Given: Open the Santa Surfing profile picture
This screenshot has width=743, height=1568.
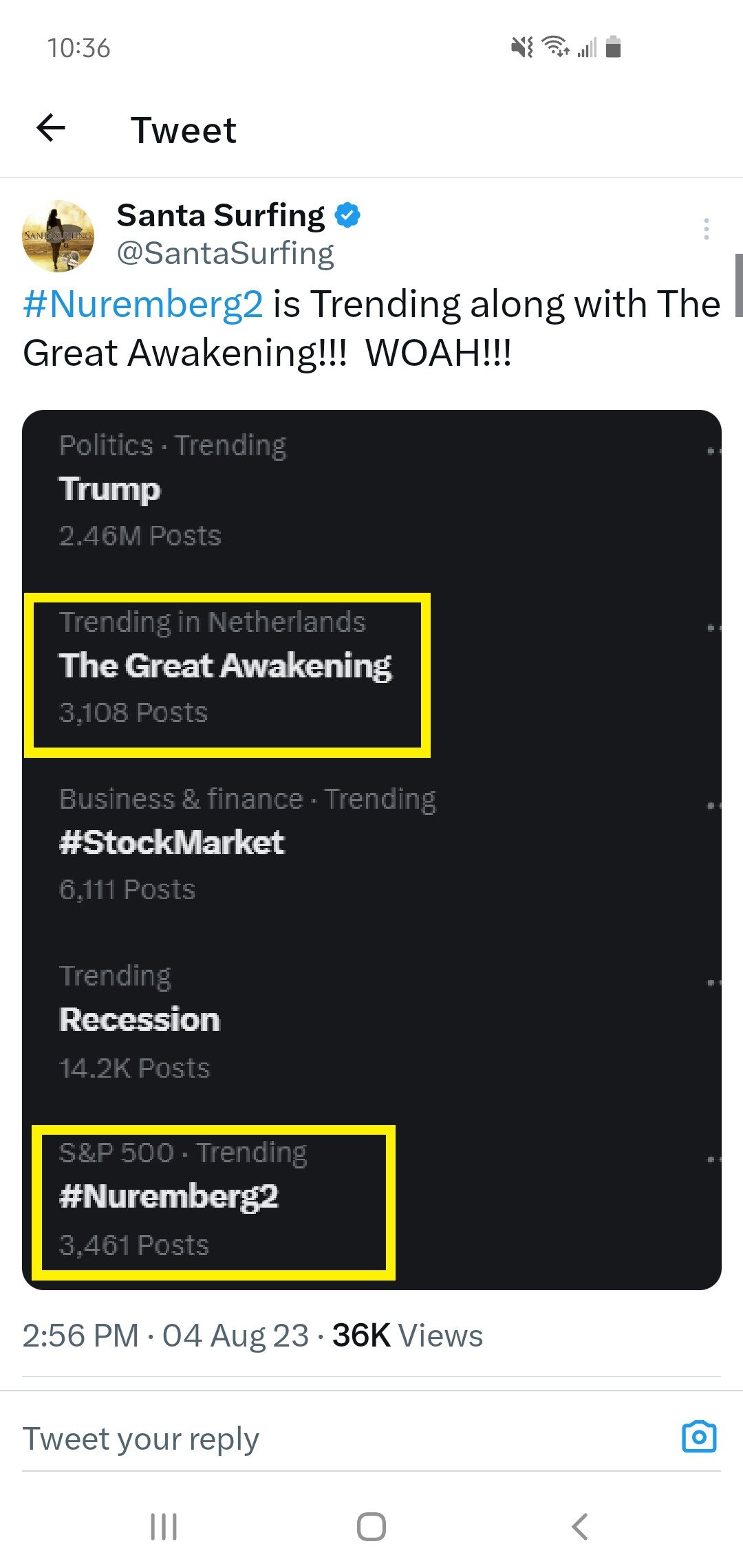Looking at the screenshot, I should pos(58,236).
